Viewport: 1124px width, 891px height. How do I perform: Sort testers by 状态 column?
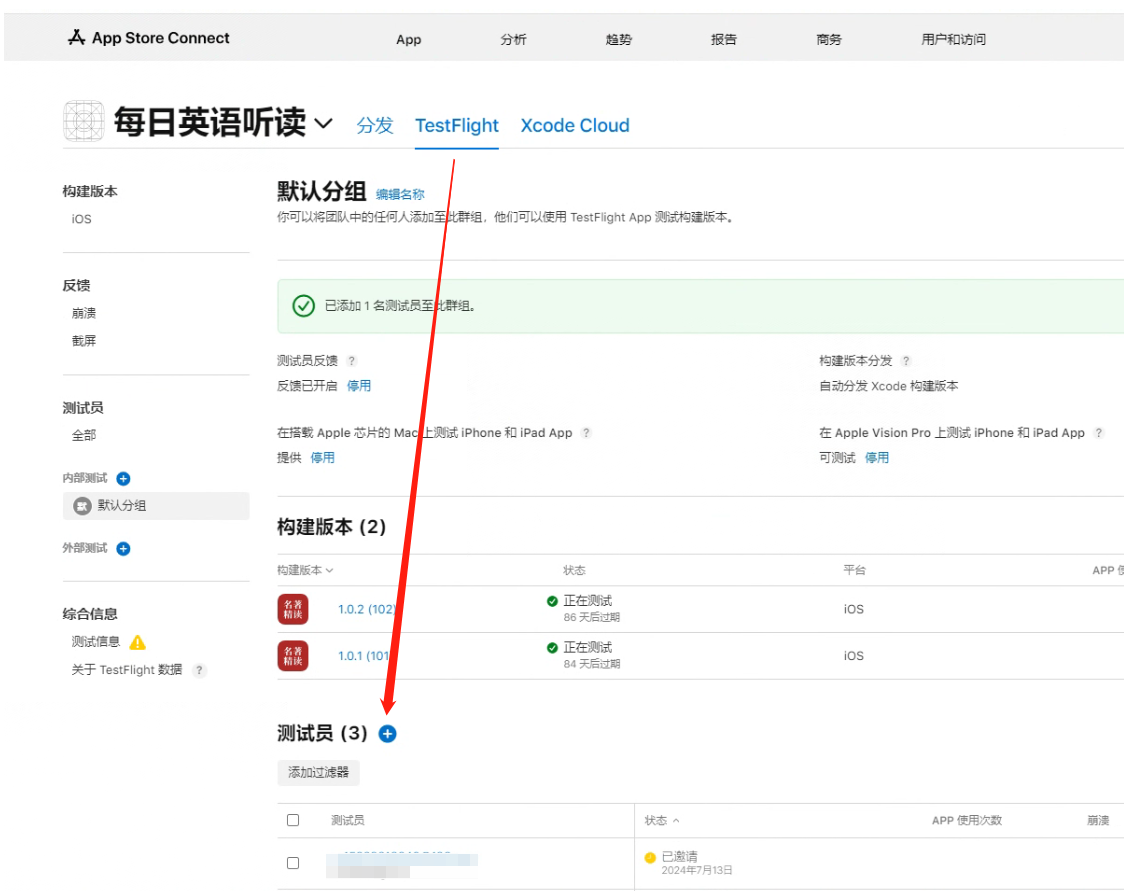[662, 820]
